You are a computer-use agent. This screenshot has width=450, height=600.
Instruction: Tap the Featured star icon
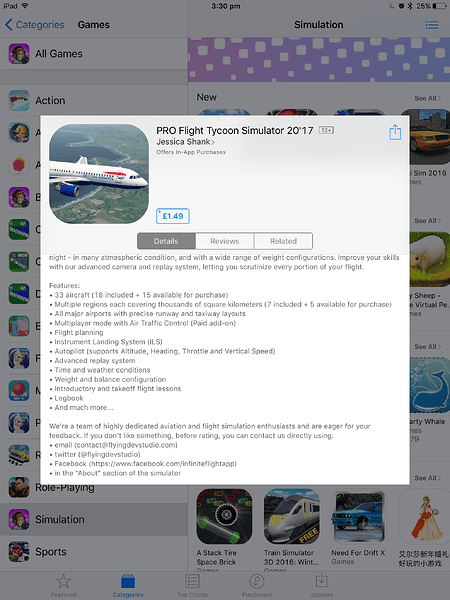tap(64, 581)
